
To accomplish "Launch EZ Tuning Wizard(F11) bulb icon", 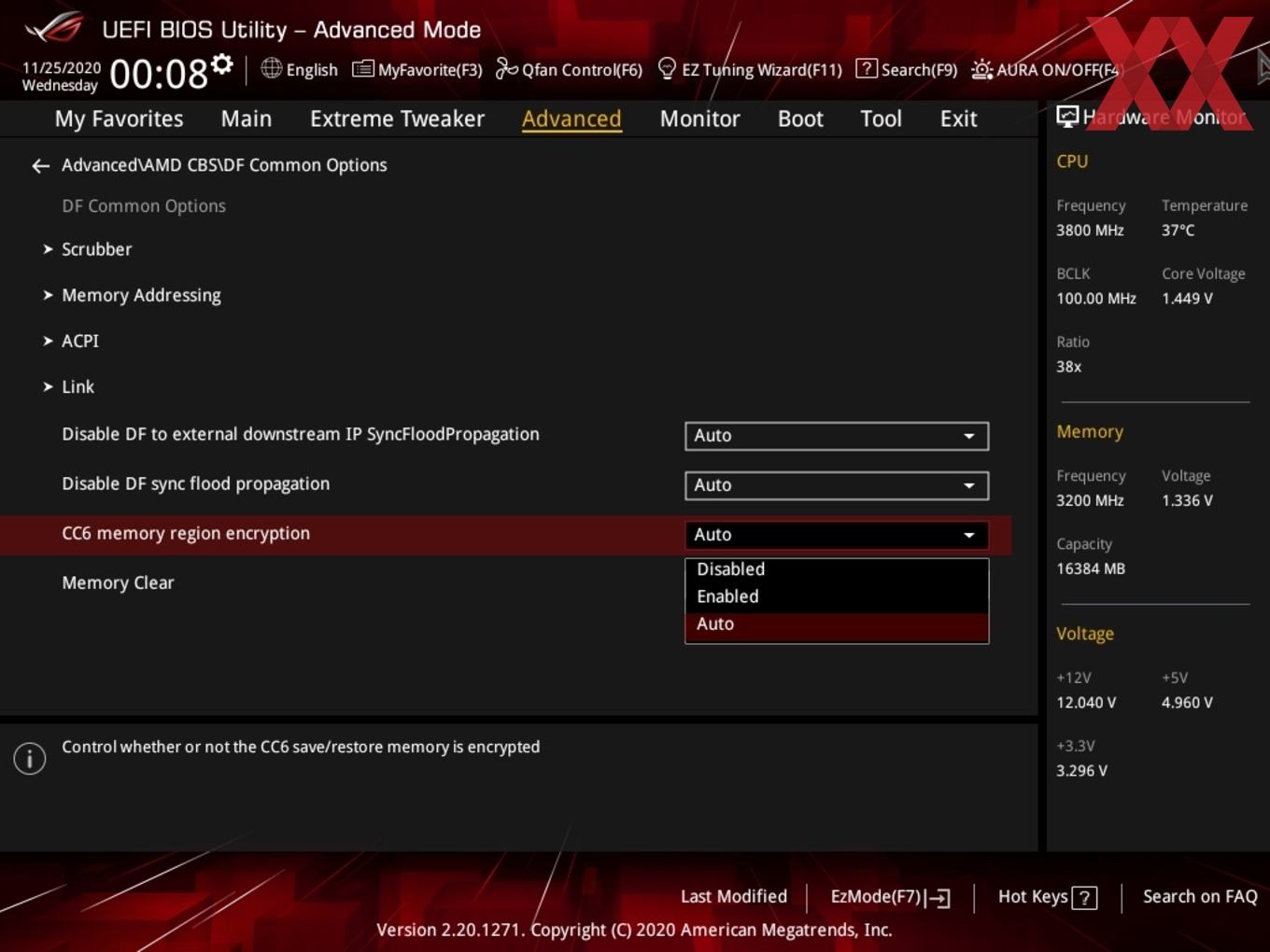I will [x=667, y=69].
